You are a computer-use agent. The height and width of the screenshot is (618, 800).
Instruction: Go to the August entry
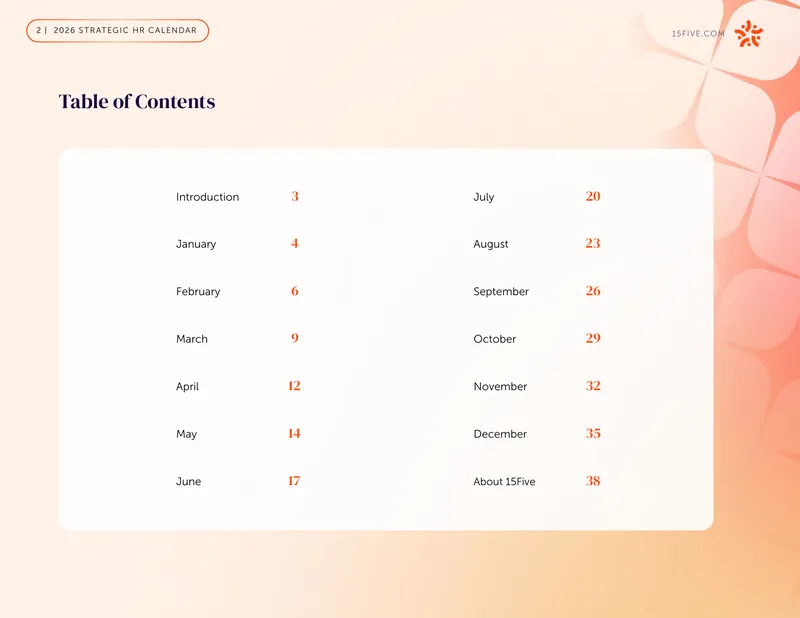coord(491,244)
